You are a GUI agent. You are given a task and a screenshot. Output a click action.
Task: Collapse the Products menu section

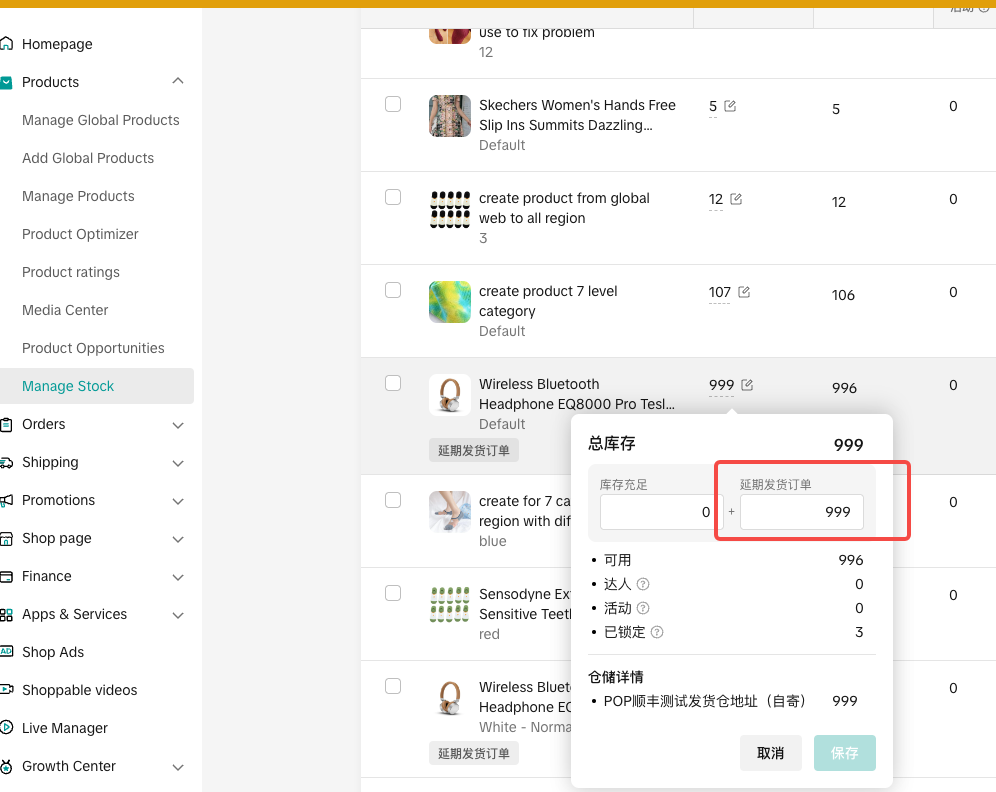pos(178,82)
